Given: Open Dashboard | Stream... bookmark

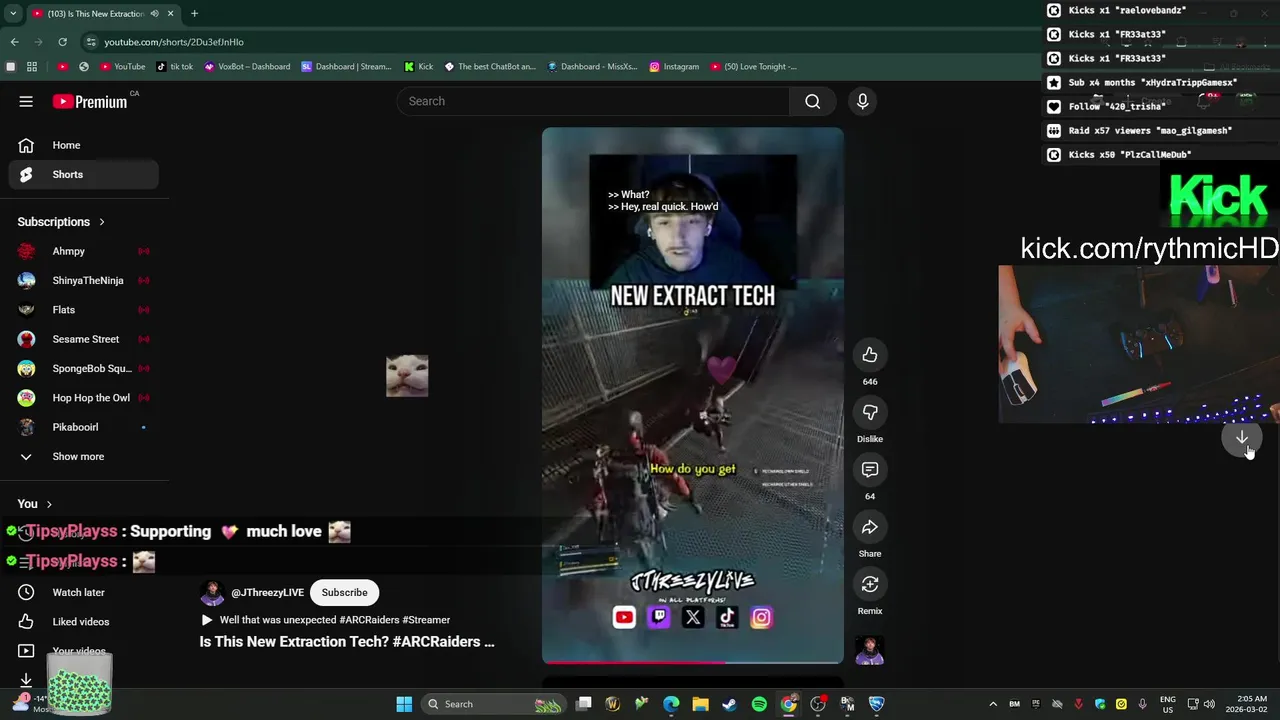Looking at the screenshot, I should point(347,67).
